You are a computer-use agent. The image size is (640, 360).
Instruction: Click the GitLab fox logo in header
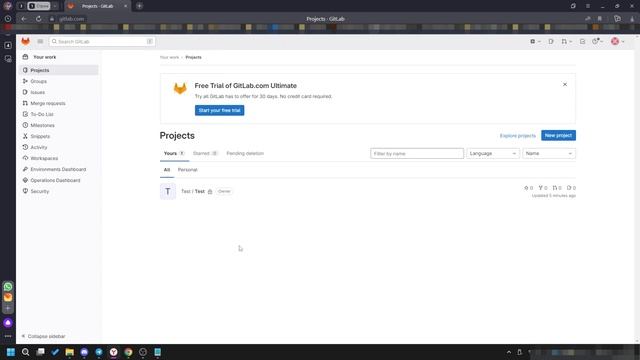tap(25, 41)
